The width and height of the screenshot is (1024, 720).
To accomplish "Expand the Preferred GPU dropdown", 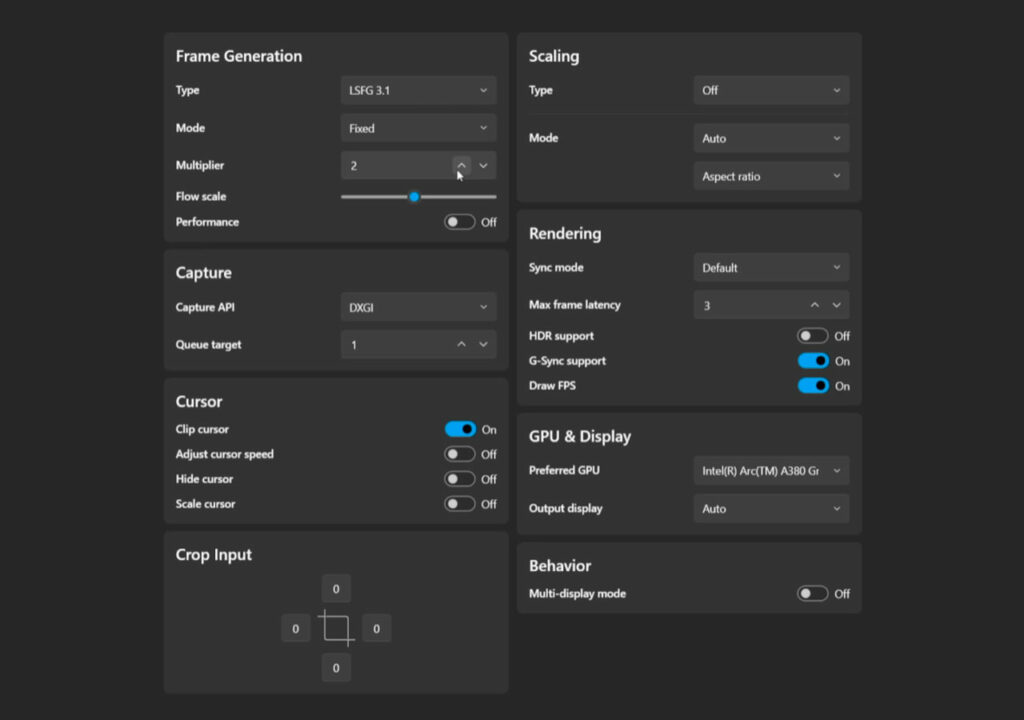I will pyautogui.click(x=771, y=471).
